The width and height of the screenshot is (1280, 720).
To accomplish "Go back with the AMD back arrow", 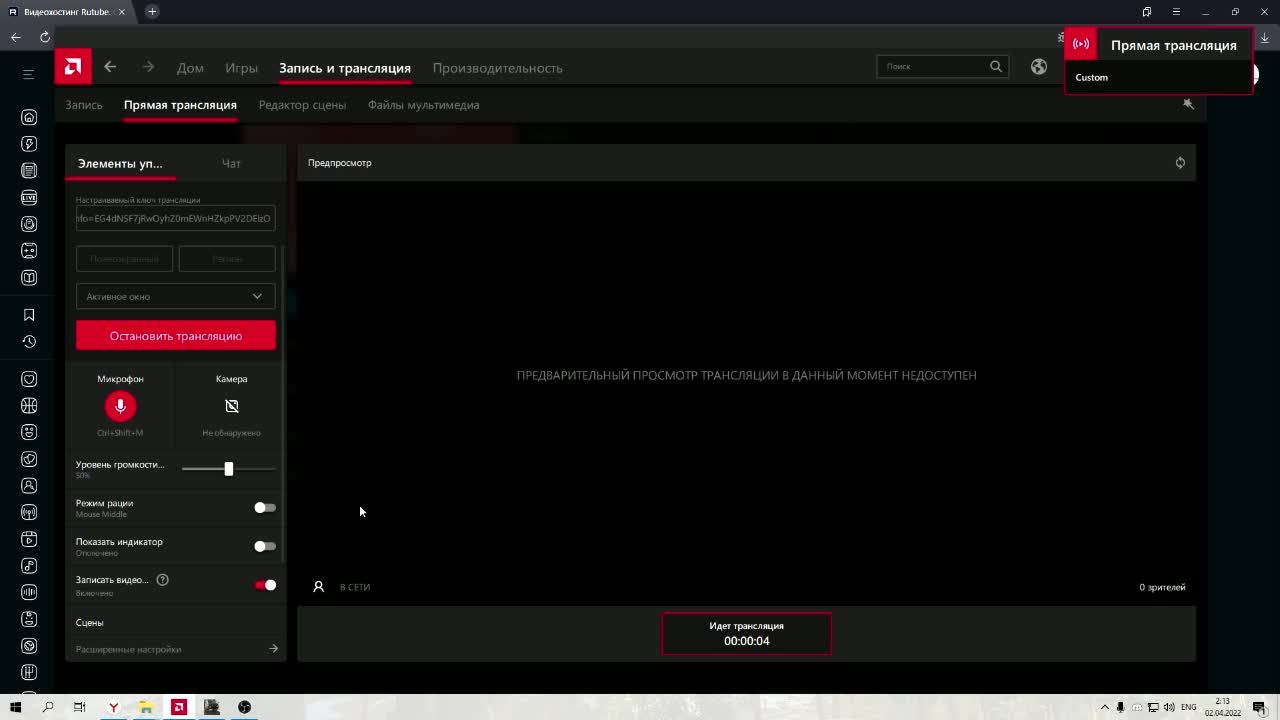I will [x=110, y=67].
